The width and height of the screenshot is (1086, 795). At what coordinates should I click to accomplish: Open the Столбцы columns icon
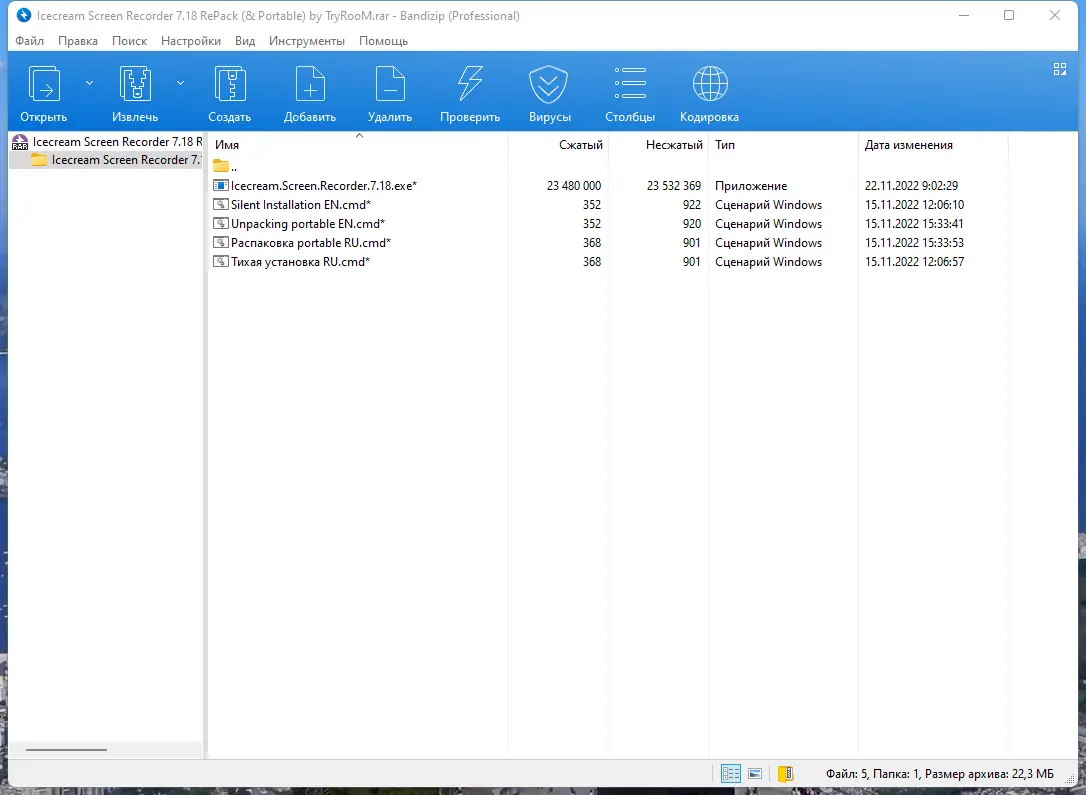630,83
